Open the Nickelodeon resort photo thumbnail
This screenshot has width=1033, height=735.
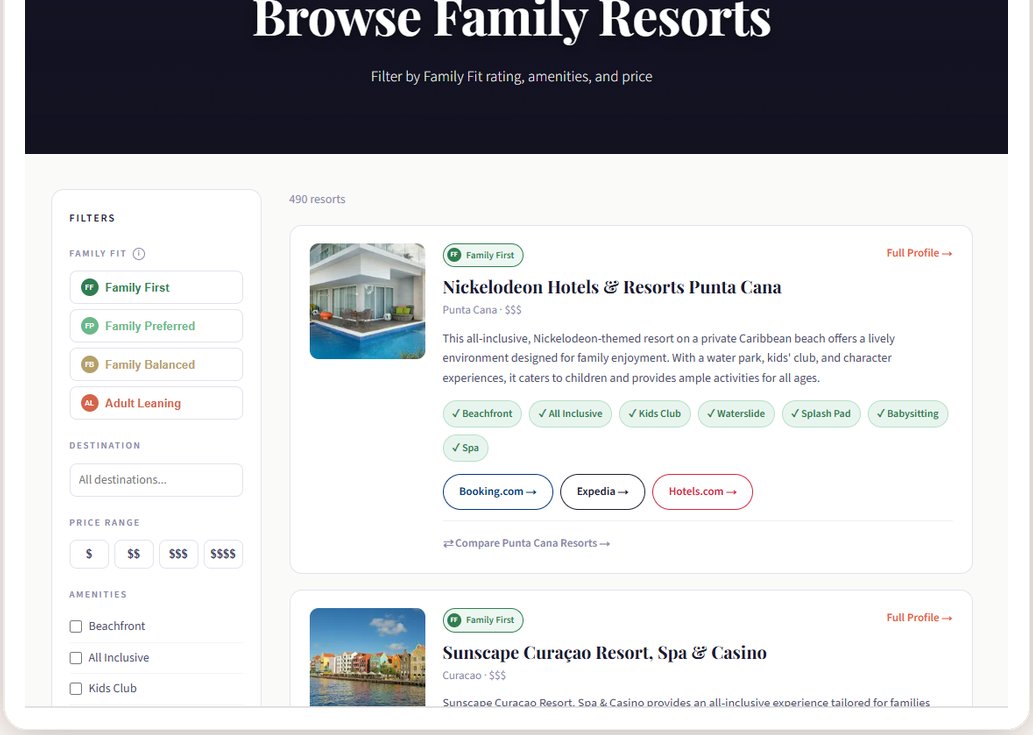pyautogui.click(x=368, y=301)
